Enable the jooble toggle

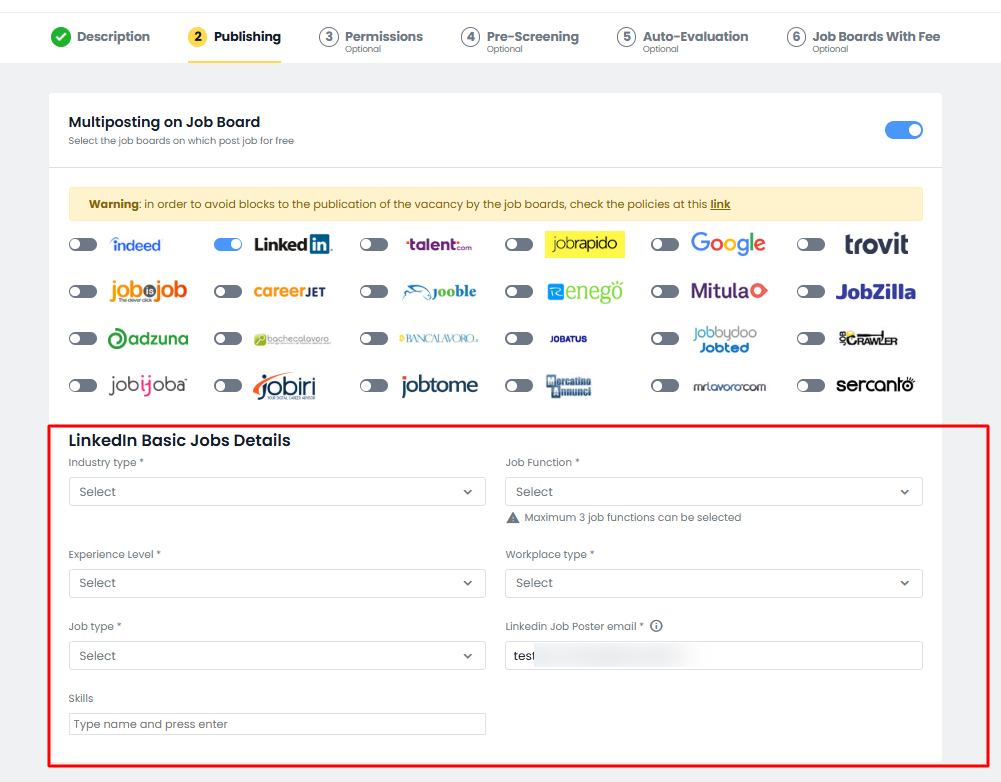[x=374, y=292]
